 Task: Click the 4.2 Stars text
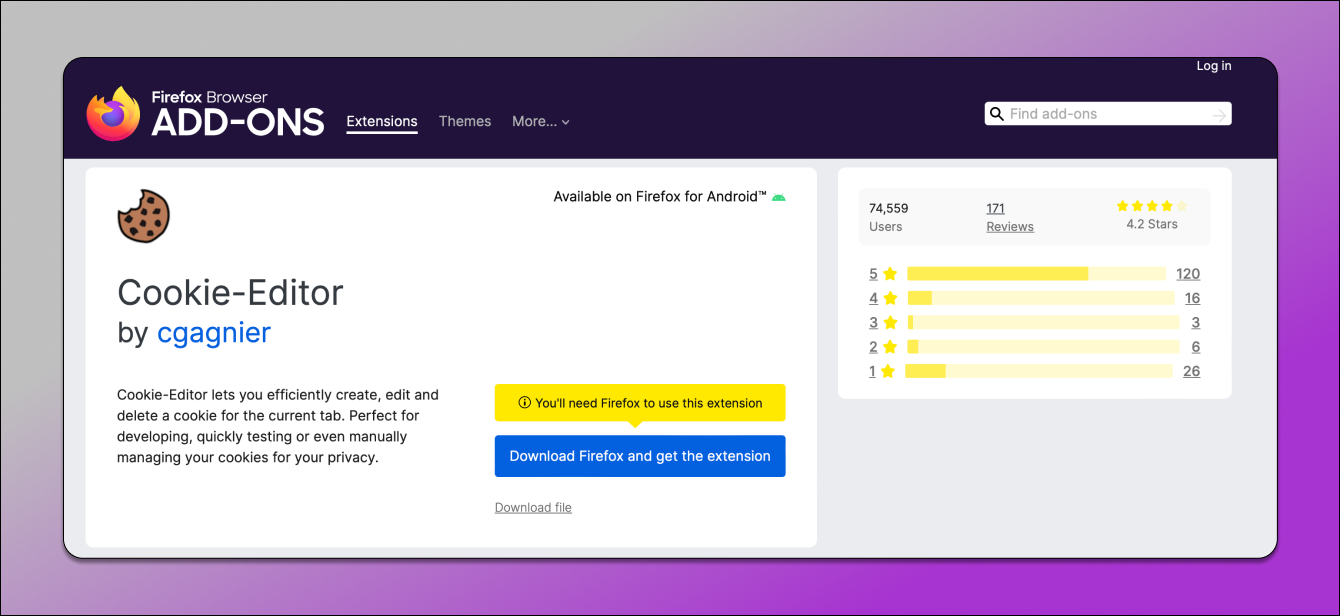[x=1152, y=225]
